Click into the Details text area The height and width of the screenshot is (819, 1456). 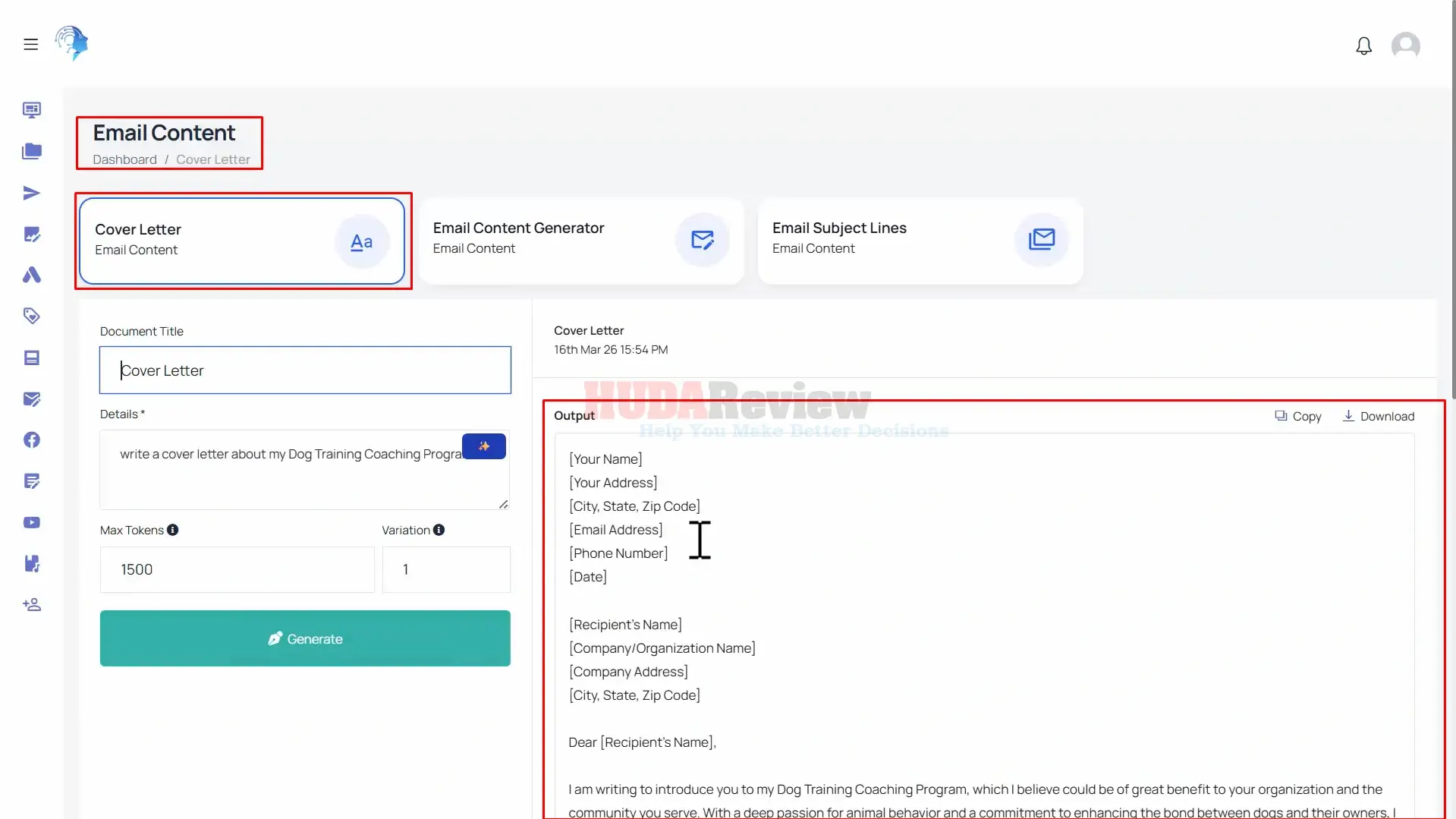pyautogui.click(x=305, y=470)
